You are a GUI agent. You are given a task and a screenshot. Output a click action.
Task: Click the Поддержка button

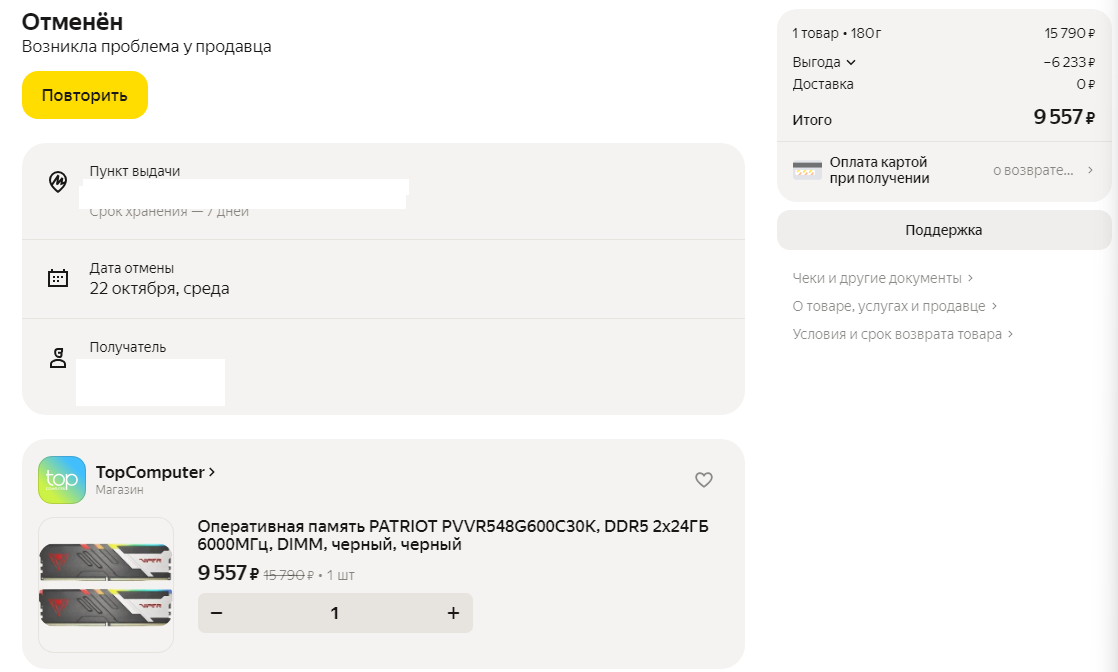[x=945, y=229]
